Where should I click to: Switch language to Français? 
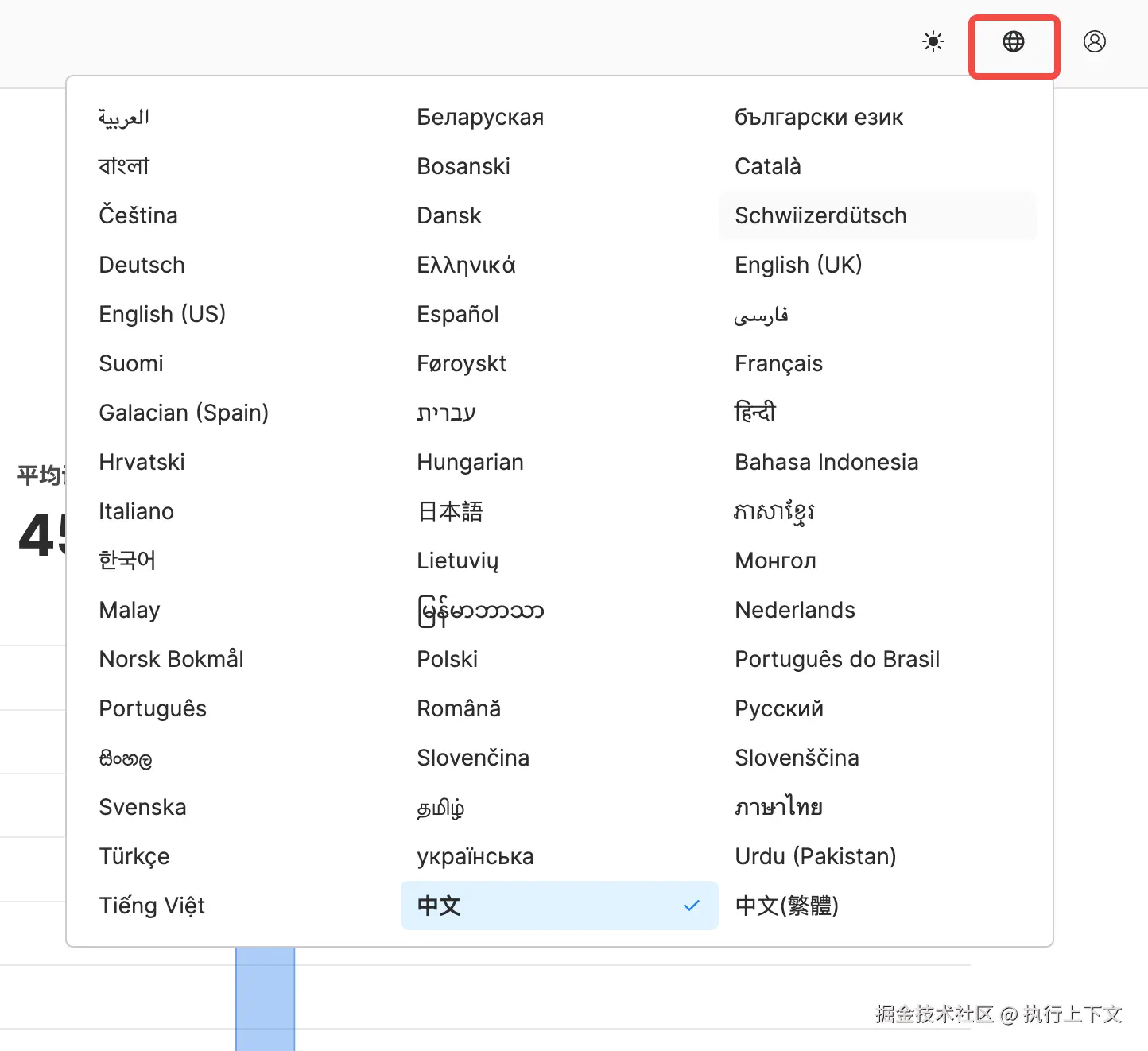778,363
